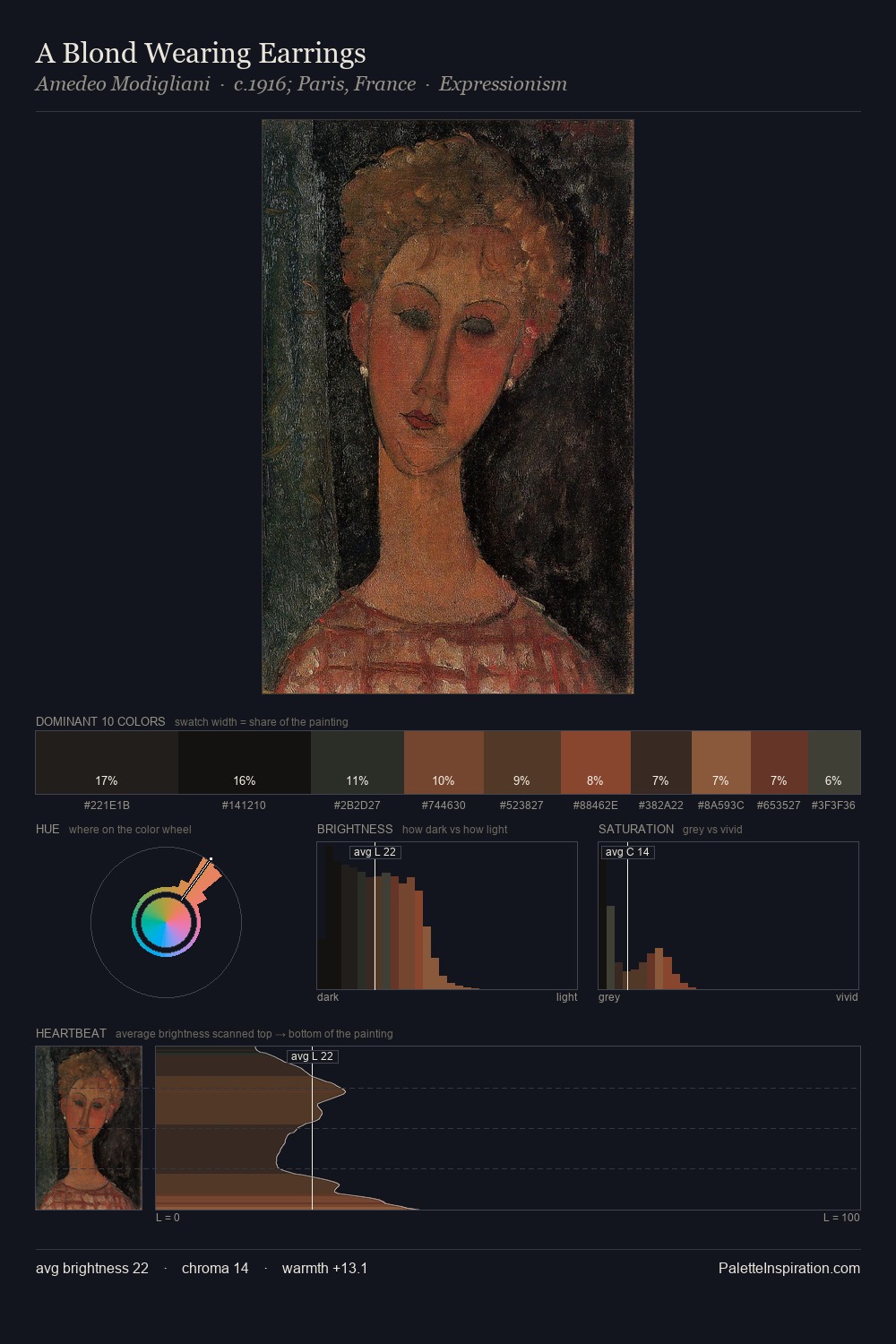Viewport: 896px width, 1344px height.
Task: Click the 'BRIGHTNESS' section heading
Action: coord(355,829)
